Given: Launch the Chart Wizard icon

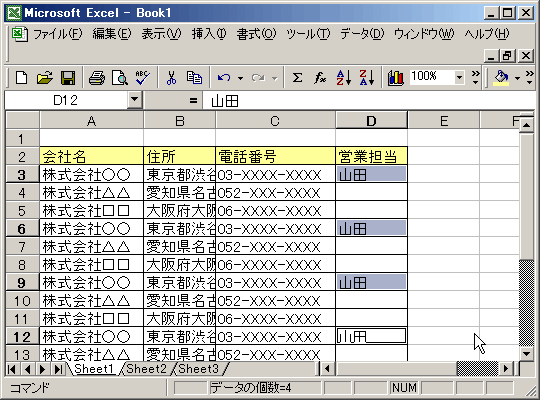Looking at the screenshot, I should [x=395, y=78].
